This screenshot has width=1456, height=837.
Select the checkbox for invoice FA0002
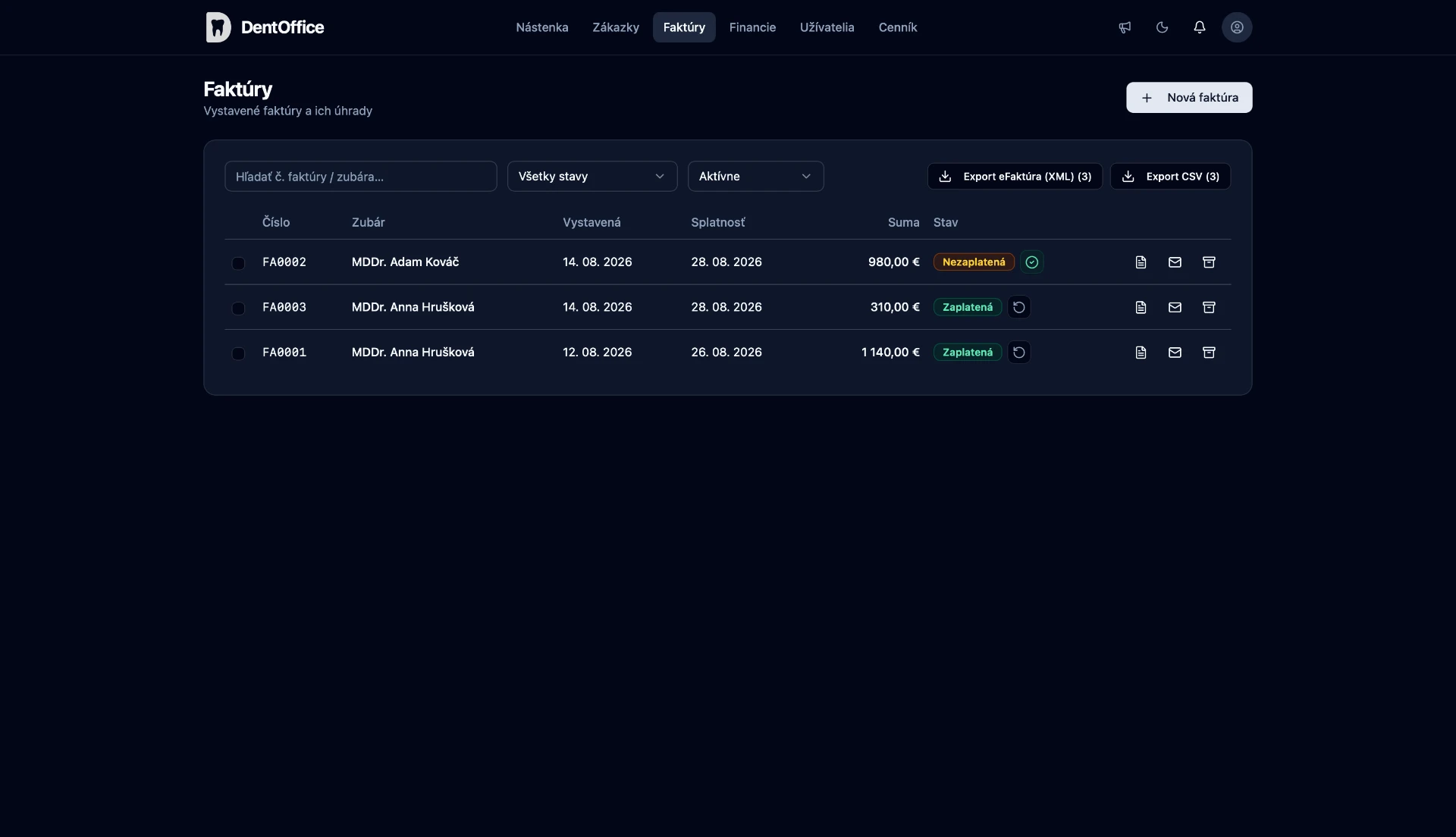coord(238,263)
